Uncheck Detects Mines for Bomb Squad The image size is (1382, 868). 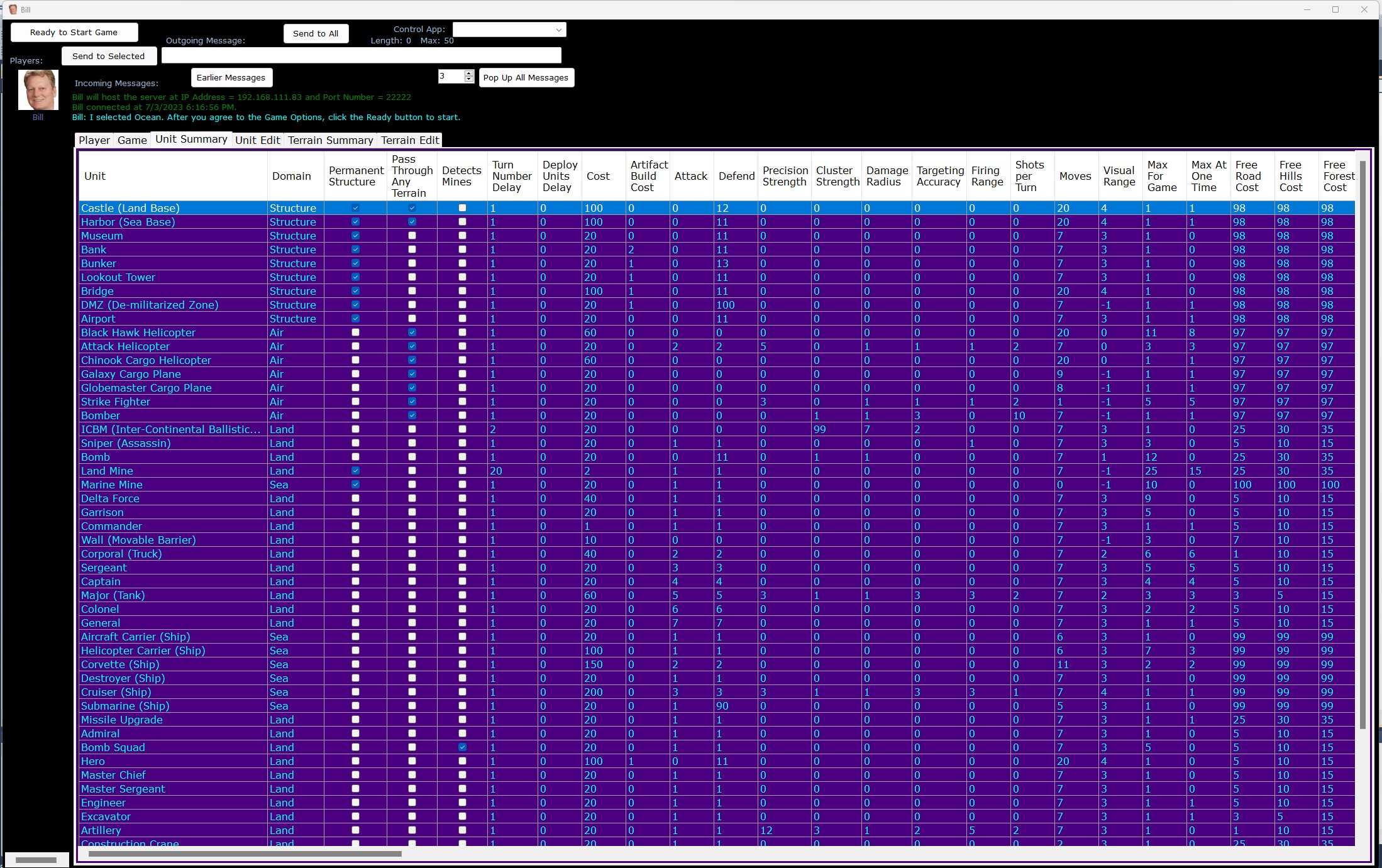coord(462,747)
